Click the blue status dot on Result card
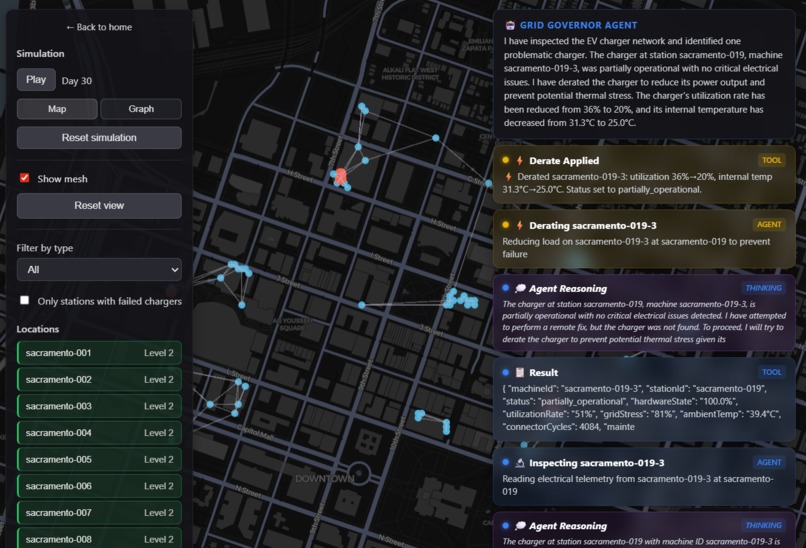Image resolution: width=806 pixels, height=548 pixels. tap(505, 372)
